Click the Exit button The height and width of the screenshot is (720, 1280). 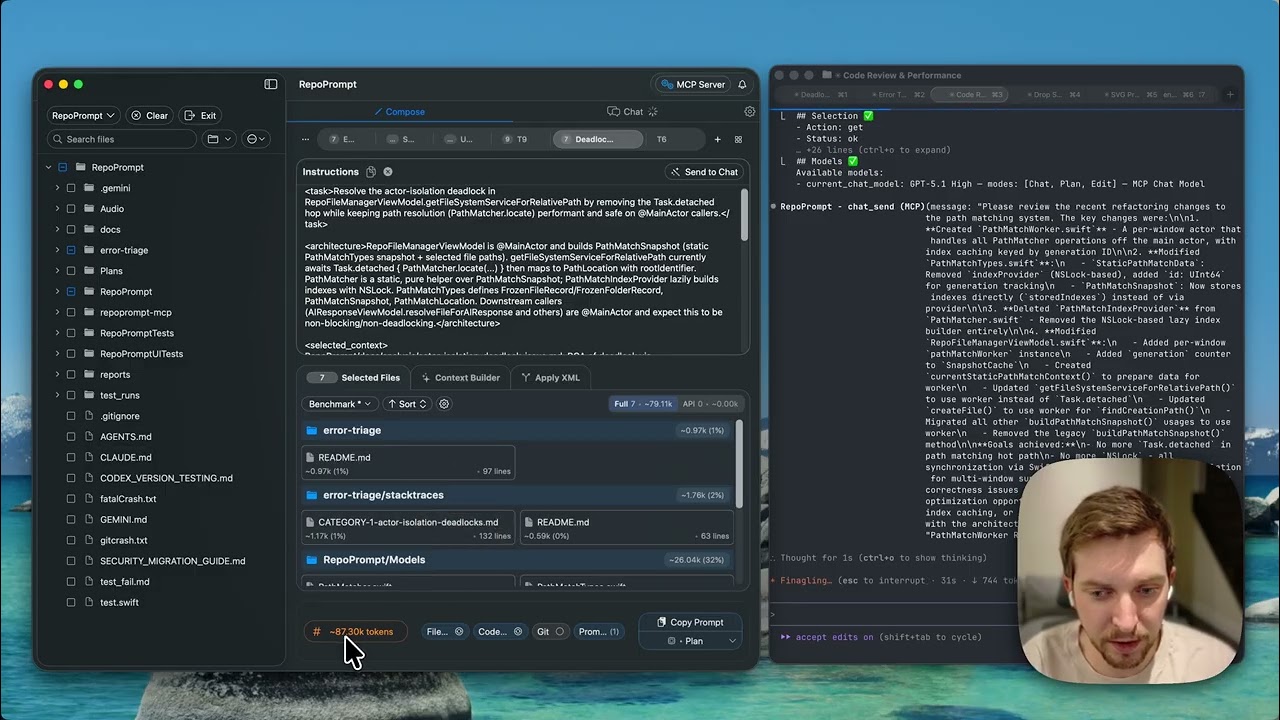[200, 115]
